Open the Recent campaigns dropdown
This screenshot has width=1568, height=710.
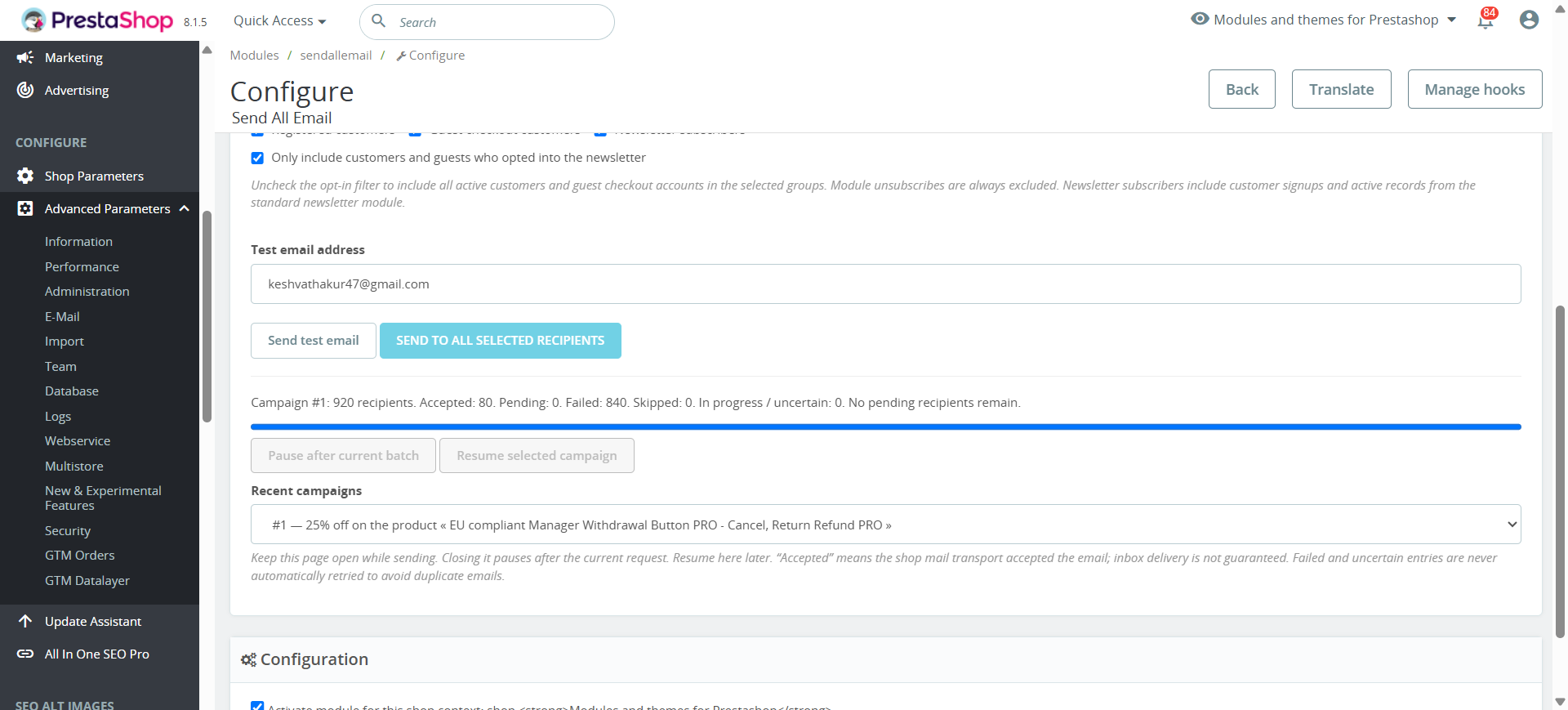click(x=885, y=525)
